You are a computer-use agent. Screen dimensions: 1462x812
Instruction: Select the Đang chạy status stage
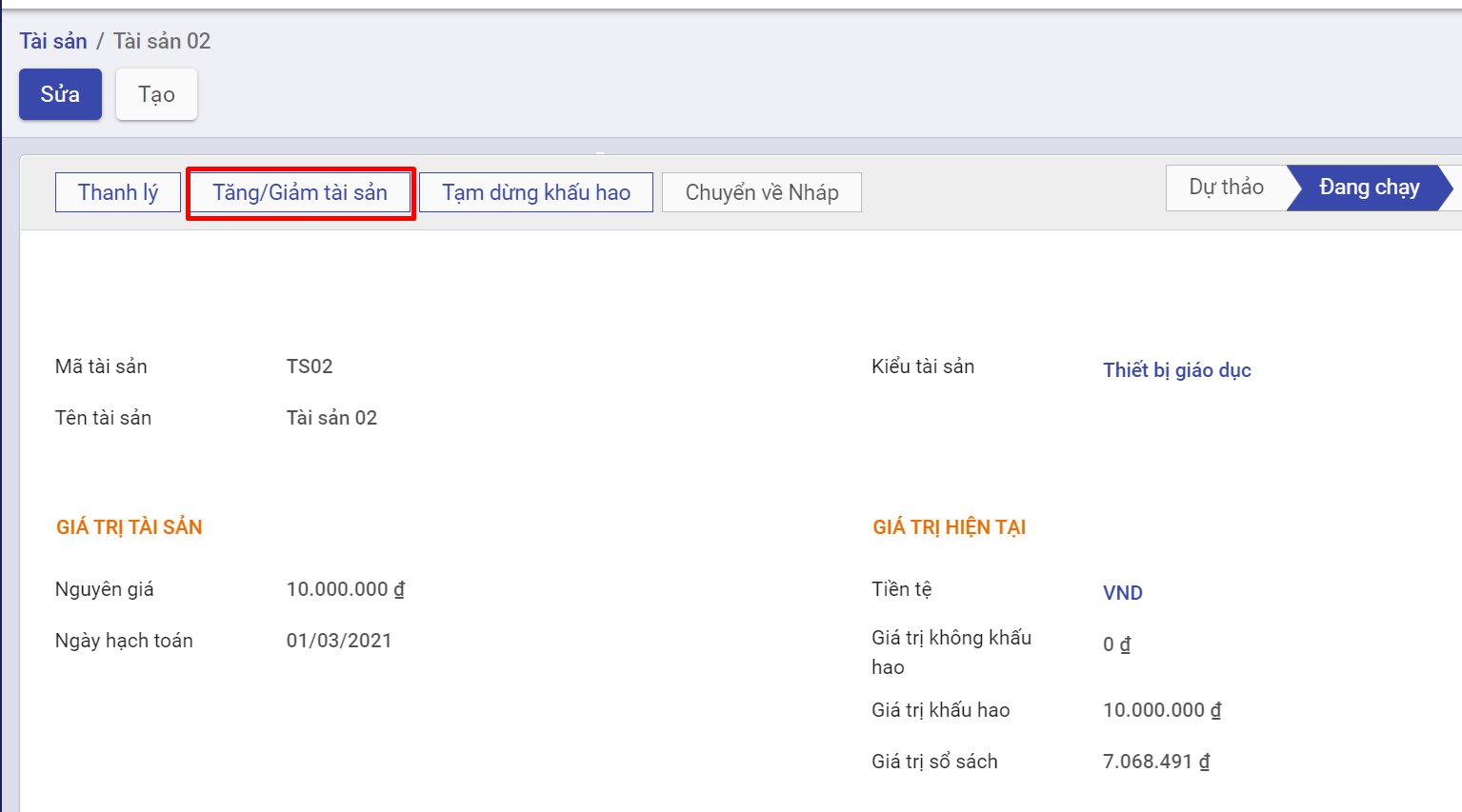tap(1368, 188)
